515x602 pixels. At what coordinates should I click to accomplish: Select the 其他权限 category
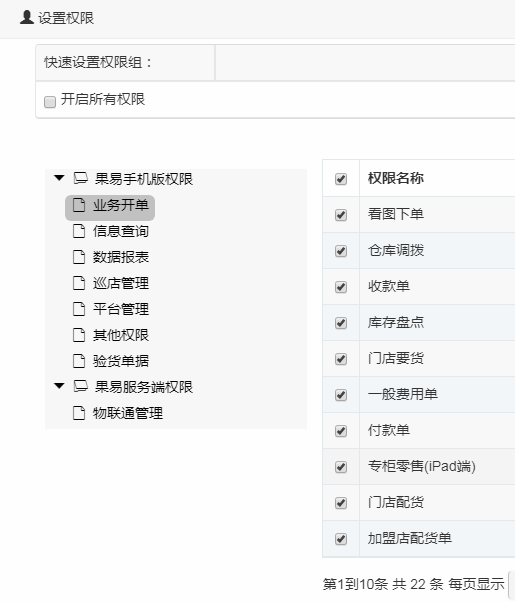coord(121,335)
